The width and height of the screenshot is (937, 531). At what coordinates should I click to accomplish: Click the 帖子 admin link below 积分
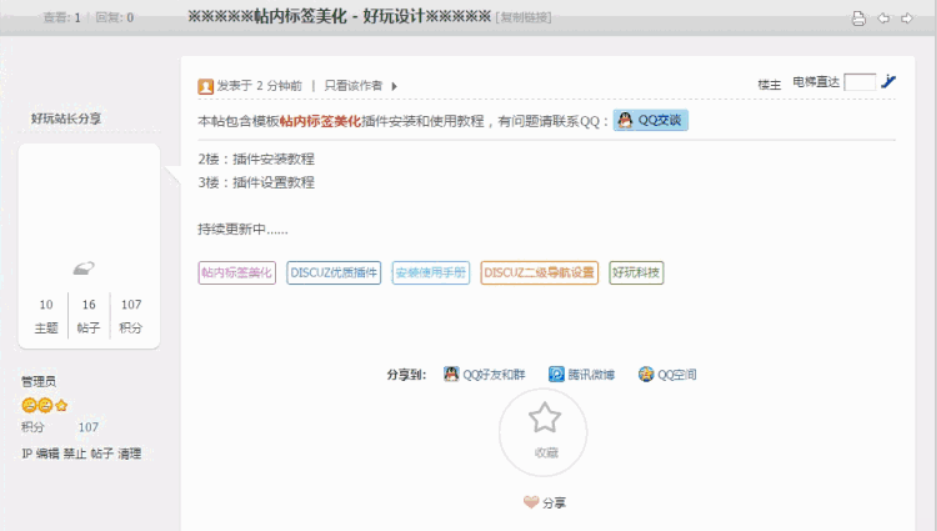[102, 453]
